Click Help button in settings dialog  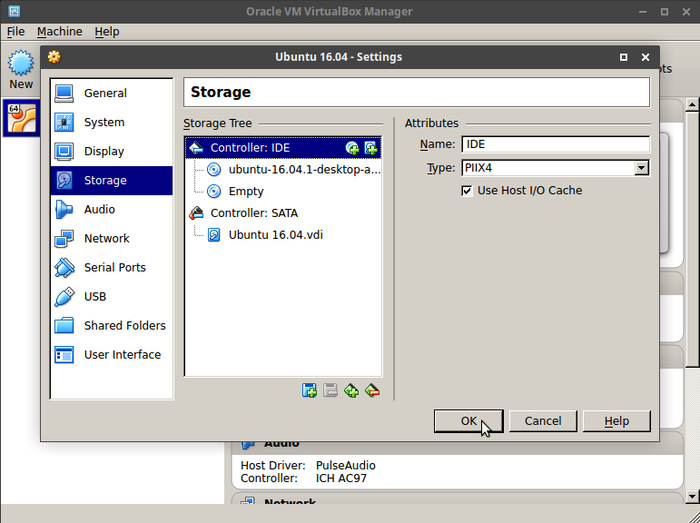(617, 421)
